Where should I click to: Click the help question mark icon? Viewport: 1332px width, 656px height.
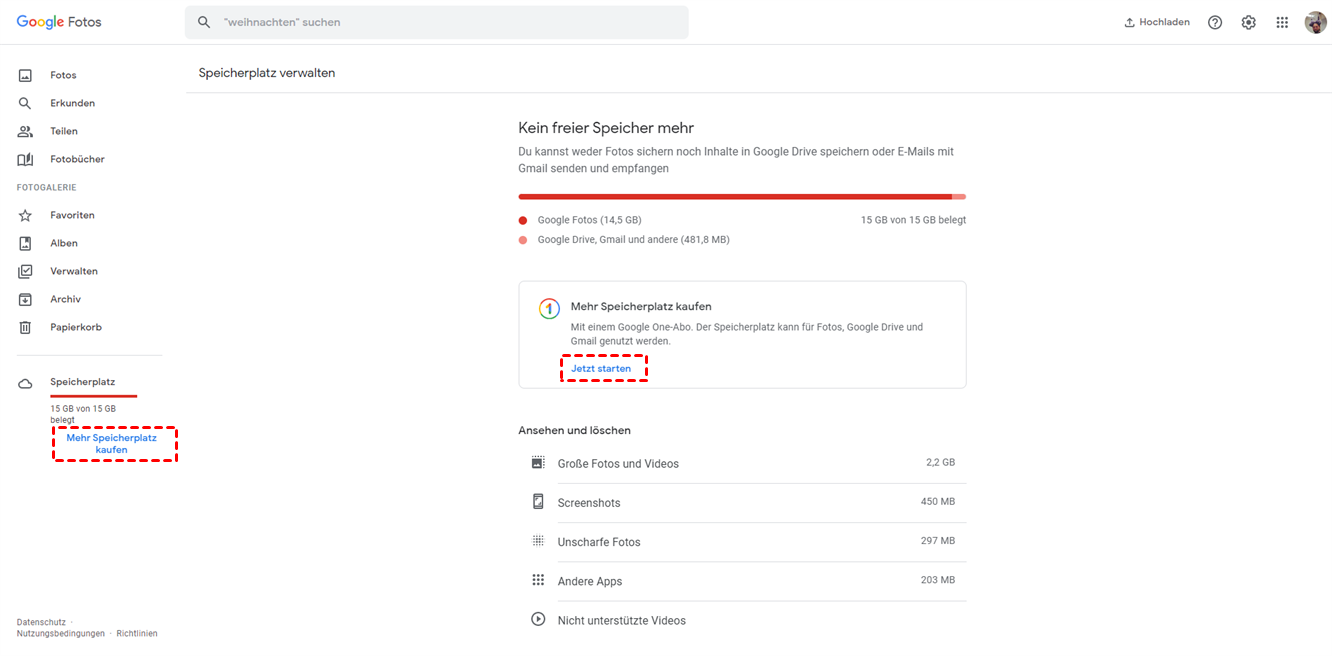point(1215,22)
